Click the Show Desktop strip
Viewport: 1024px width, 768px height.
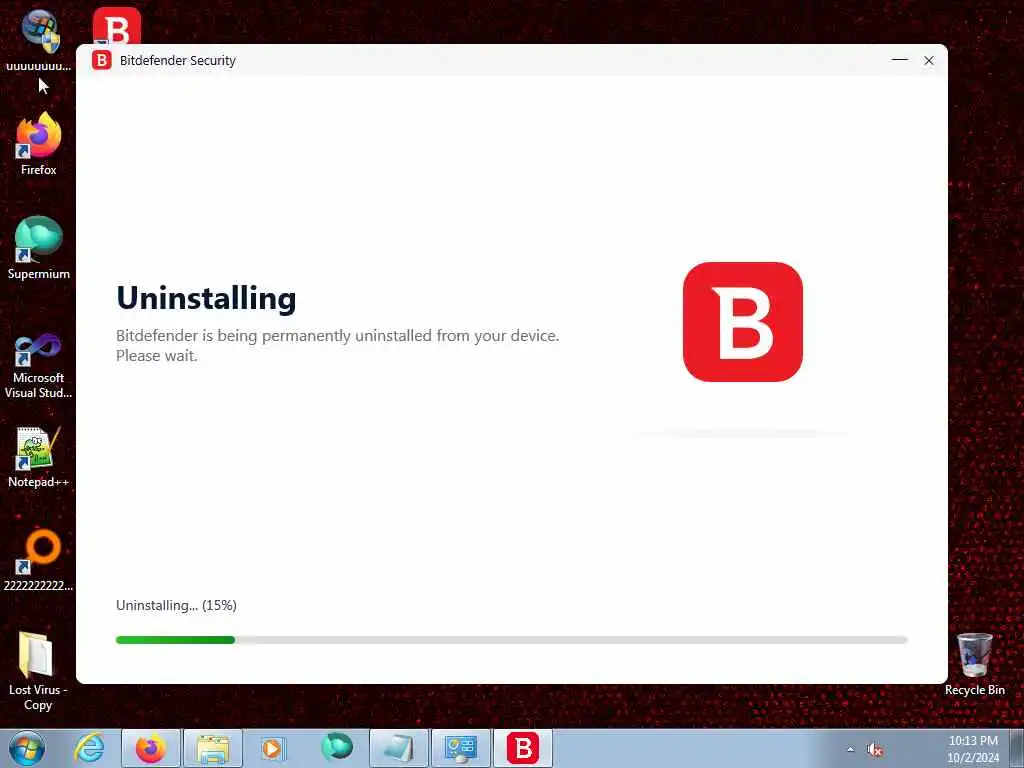tap(1017, 748)
